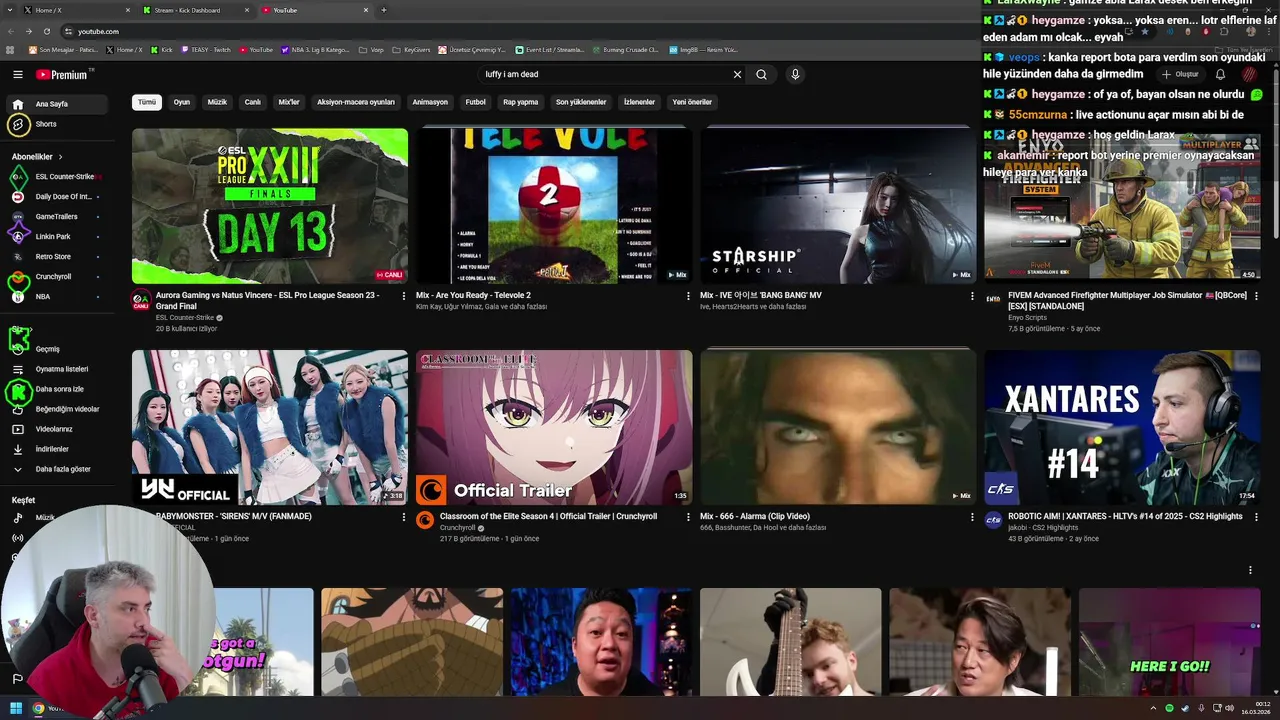The image size is (1280, 720).
Task: Open Geçmiş history in sidebar
Action: coord(58,349)
